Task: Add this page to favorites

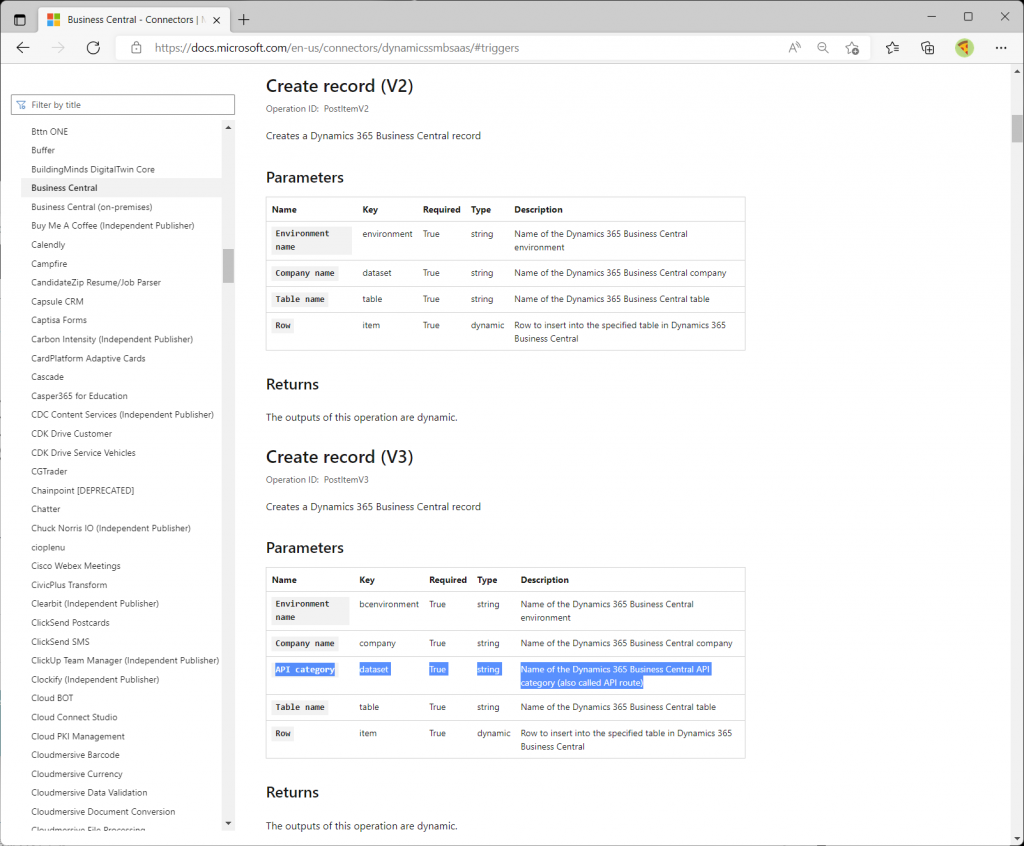Action: (852, 48)
